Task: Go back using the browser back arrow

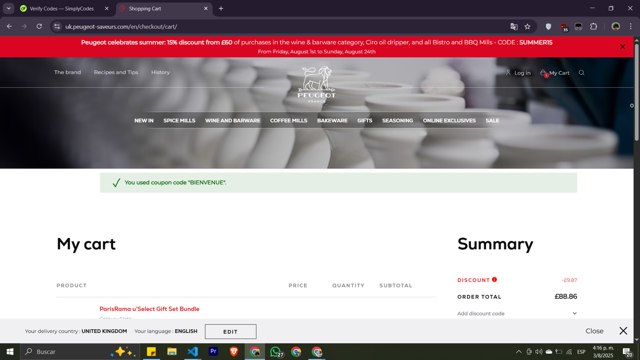Action: 9,27
